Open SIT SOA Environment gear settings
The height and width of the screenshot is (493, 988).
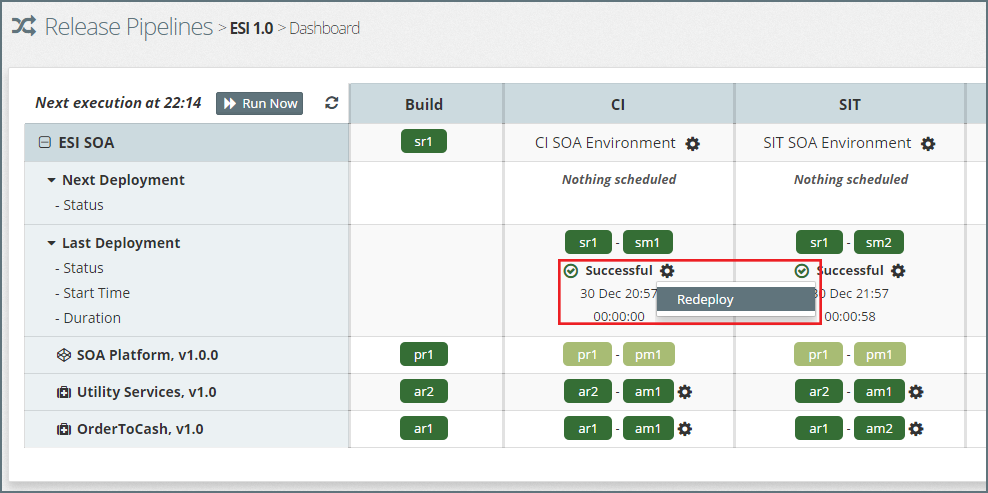(928, 144)
